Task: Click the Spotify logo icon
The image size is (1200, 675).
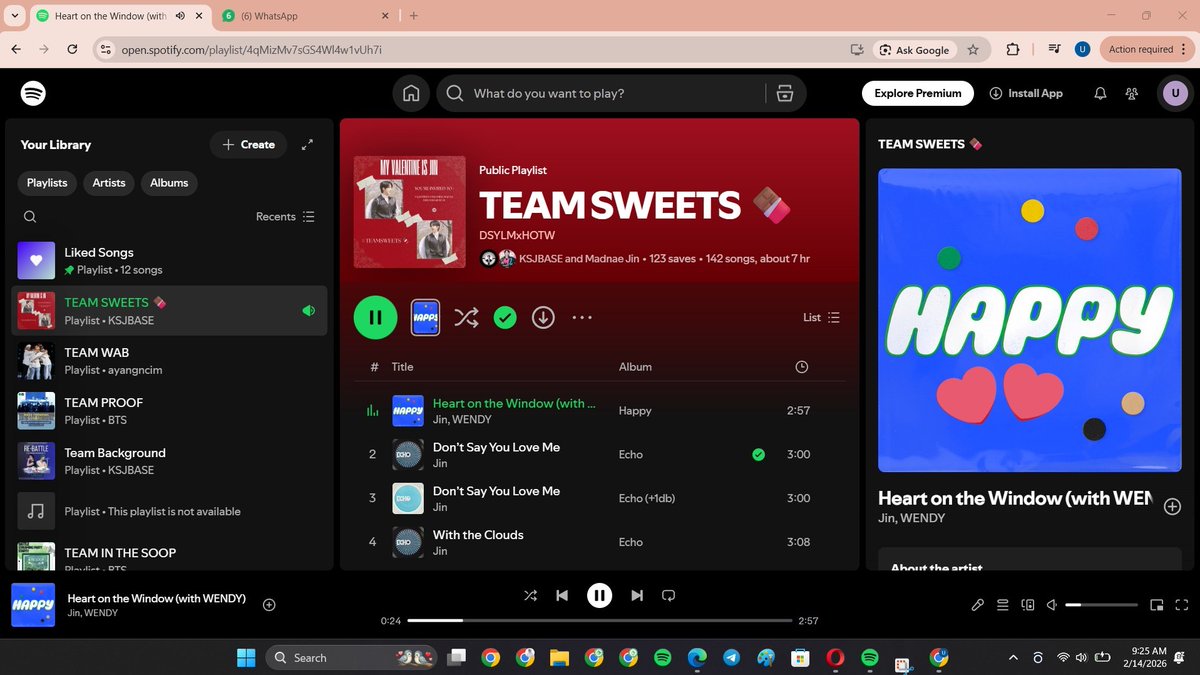Action: click(33, 93)
